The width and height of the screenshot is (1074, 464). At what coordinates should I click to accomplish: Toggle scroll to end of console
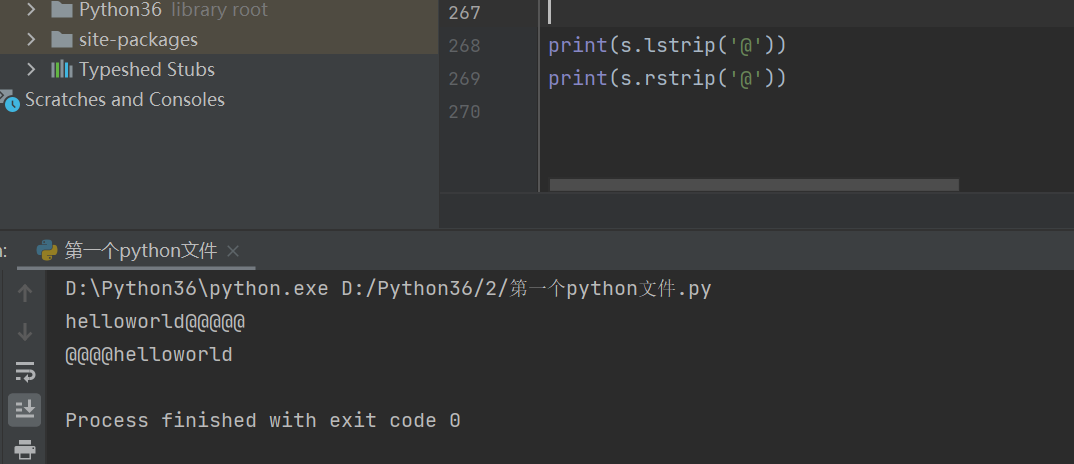(x=25, y=409)
